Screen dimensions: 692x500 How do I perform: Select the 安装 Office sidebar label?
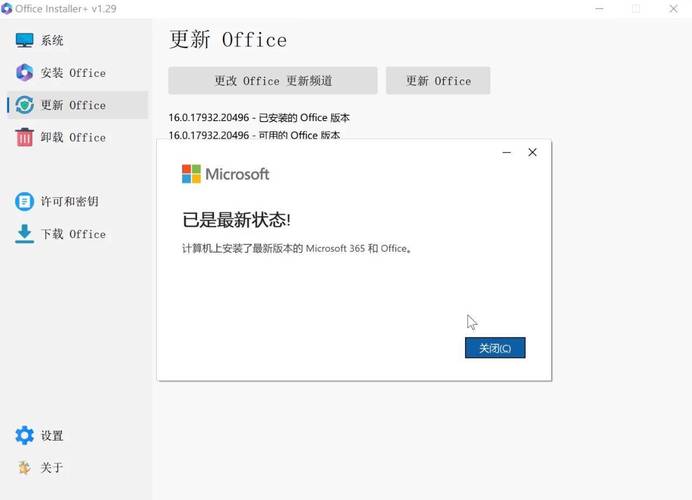pyautogui.click(x=73, y=73)
